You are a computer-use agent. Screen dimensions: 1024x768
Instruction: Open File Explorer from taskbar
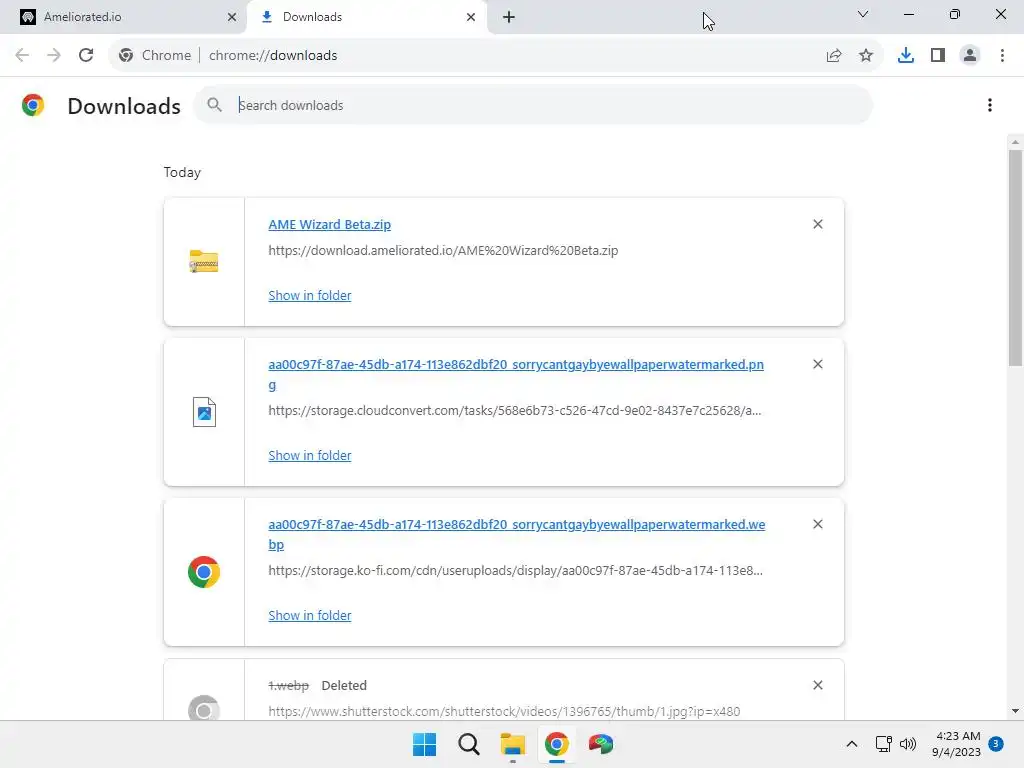(x=513, y=744)
